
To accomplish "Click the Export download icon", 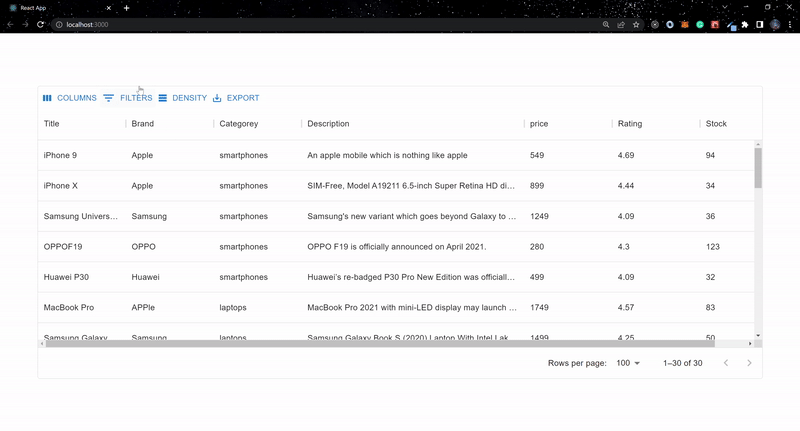I will click(217, 98).
